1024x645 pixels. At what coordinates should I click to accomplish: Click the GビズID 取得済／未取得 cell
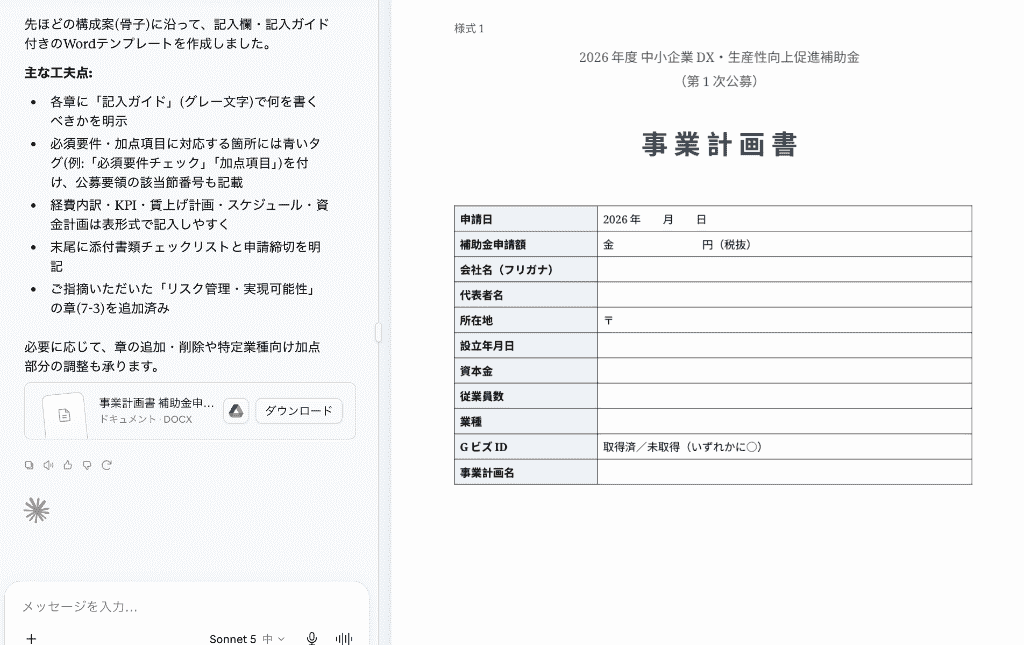coord(784,447)
